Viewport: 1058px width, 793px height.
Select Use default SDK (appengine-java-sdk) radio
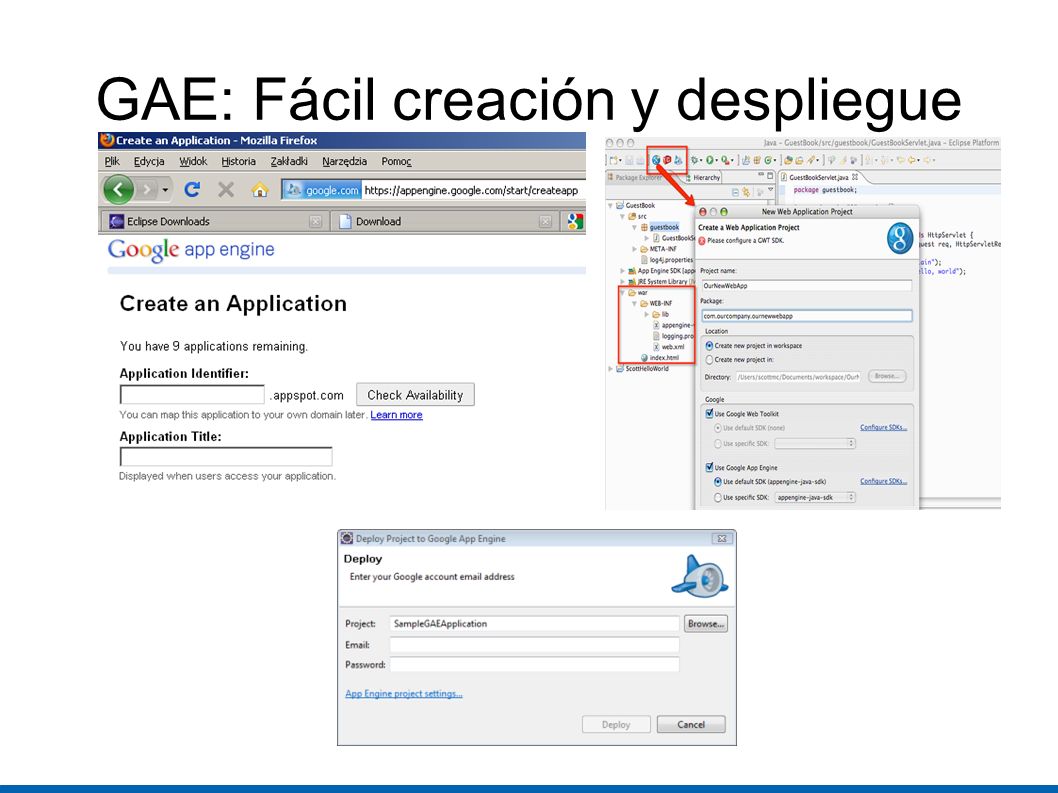[x=718, y=482]
